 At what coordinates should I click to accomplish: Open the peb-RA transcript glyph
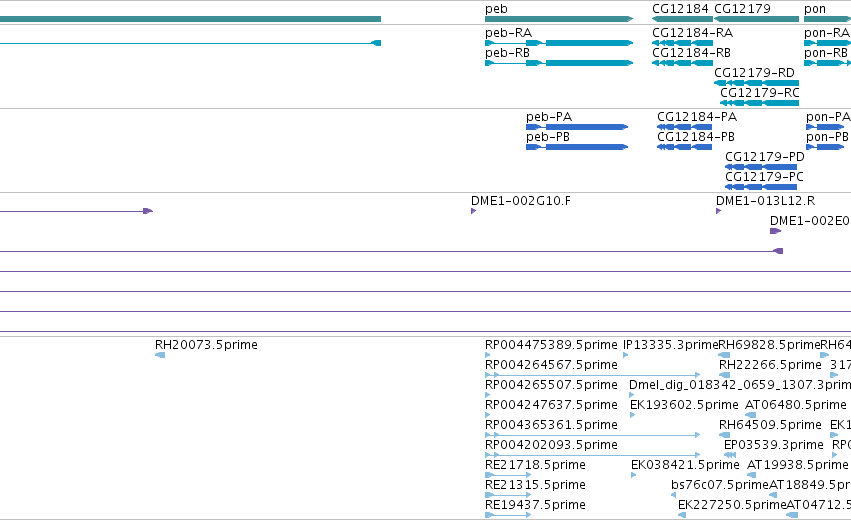click(559, 43)
